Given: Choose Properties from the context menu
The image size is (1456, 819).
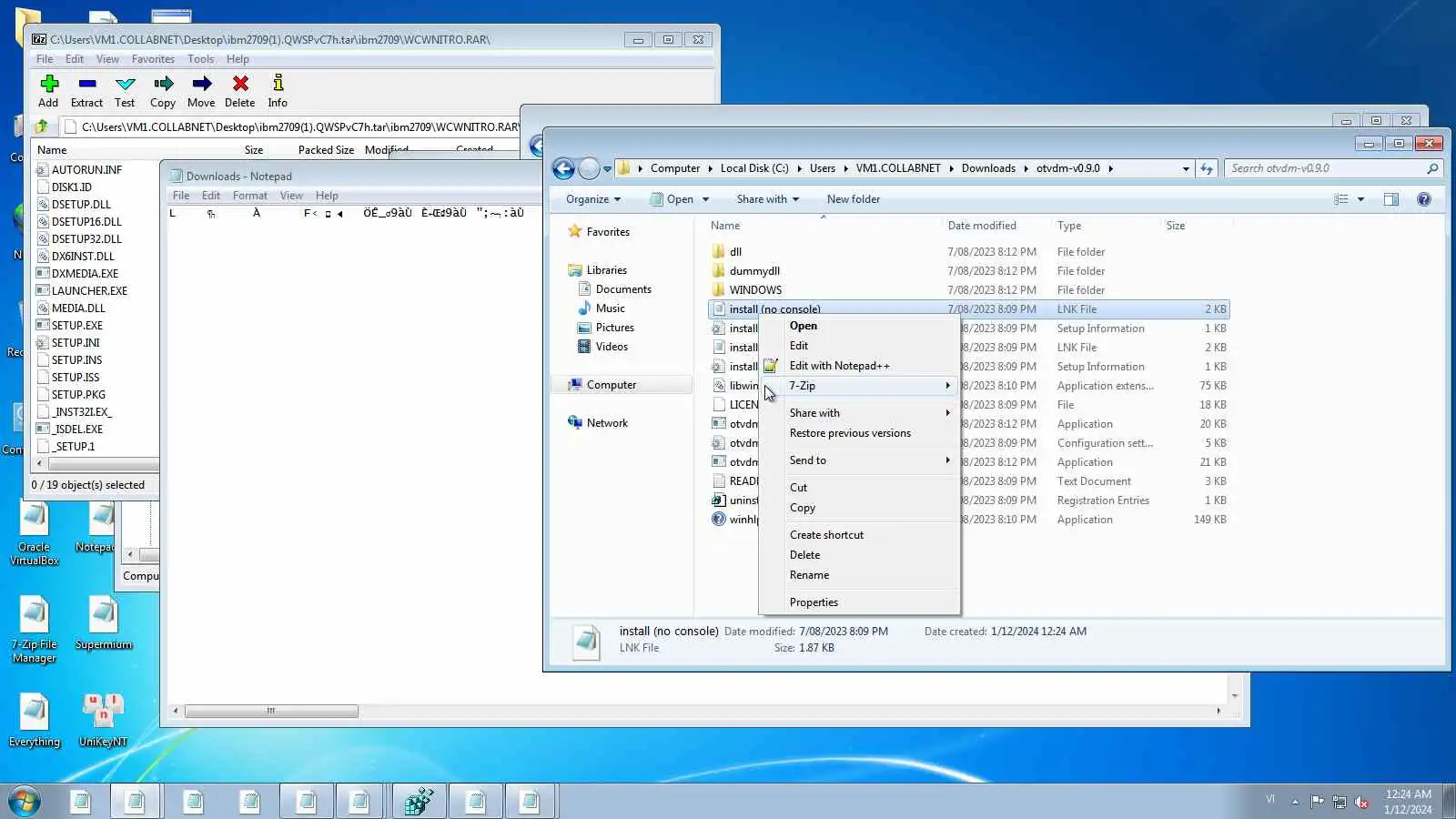Looking at the screenshot, I should pos(859,602).
